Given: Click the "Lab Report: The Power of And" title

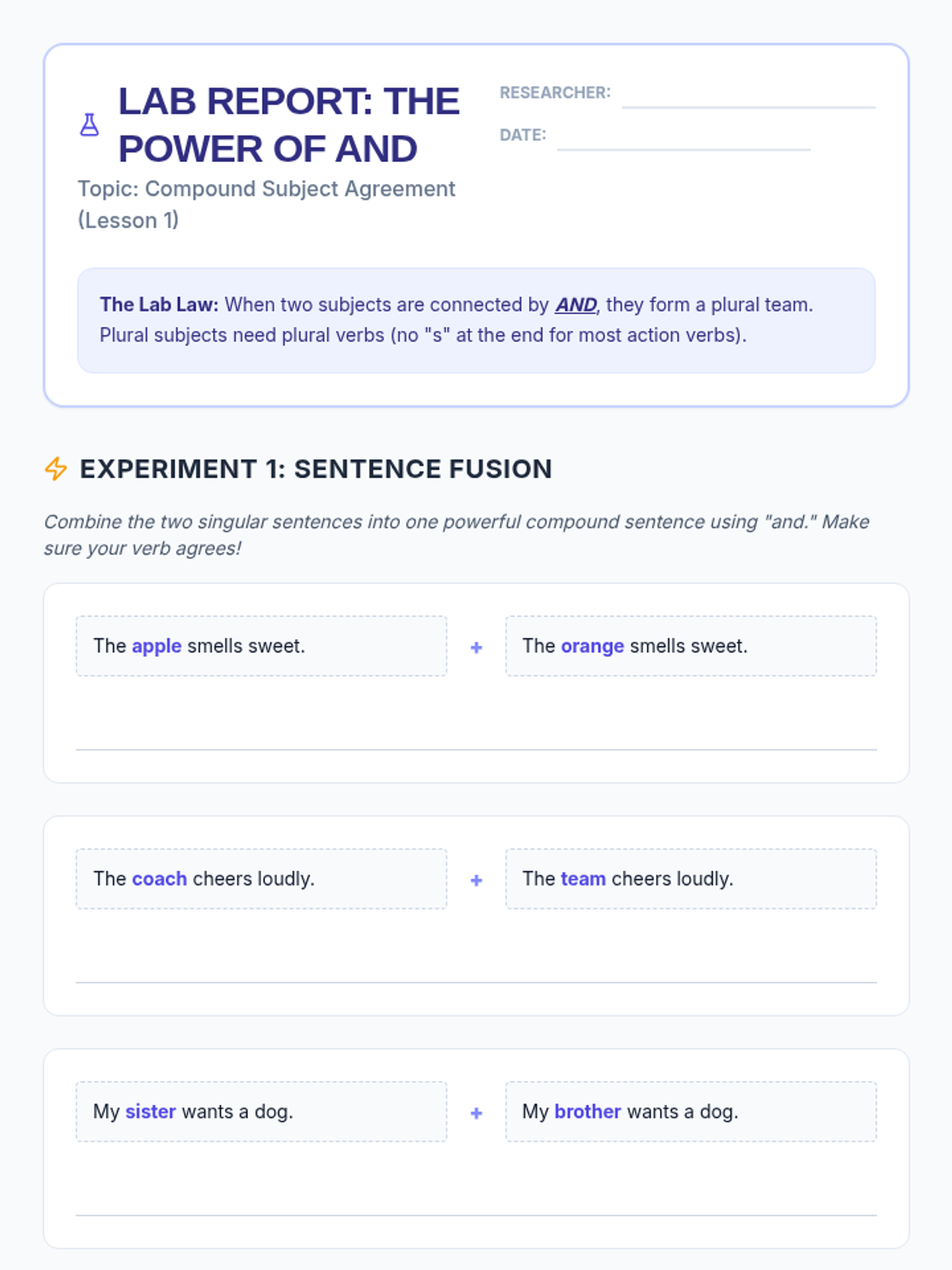Looking at the screenshot, I should coord(289,125).
